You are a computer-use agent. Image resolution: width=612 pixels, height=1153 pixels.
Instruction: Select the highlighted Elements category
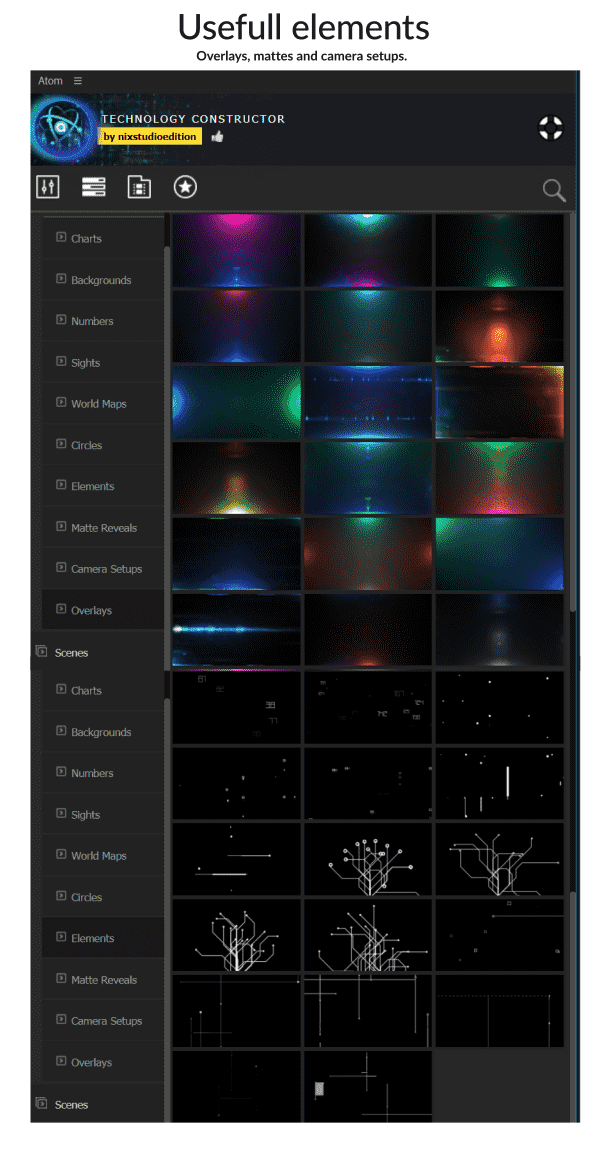[92, 938]
